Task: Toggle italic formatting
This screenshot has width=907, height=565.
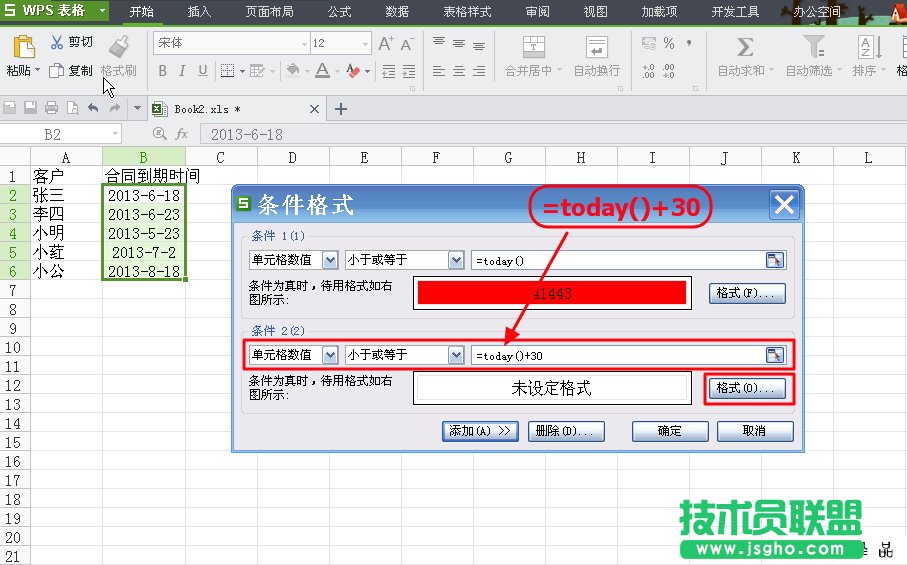Action: (x=182, y=71)
